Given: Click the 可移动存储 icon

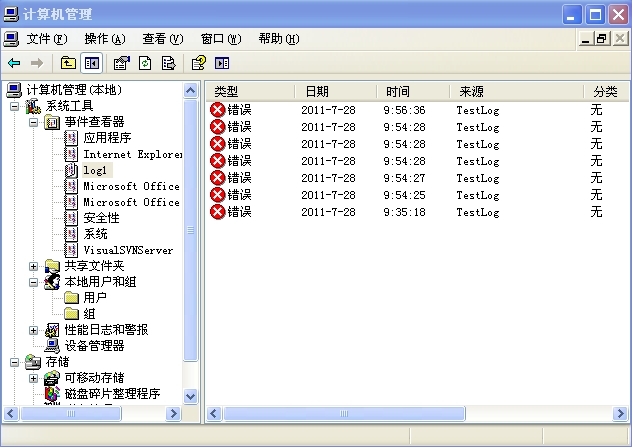Looking at the screenshot, I should 52,378.
